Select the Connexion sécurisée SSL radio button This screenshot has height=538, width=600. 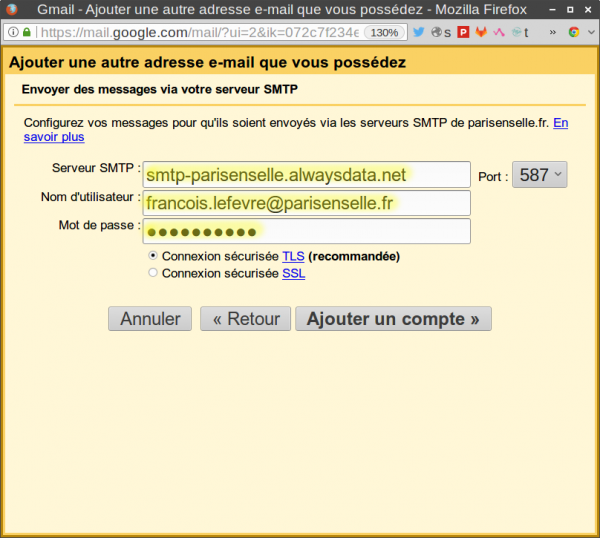tap(153, 273)
